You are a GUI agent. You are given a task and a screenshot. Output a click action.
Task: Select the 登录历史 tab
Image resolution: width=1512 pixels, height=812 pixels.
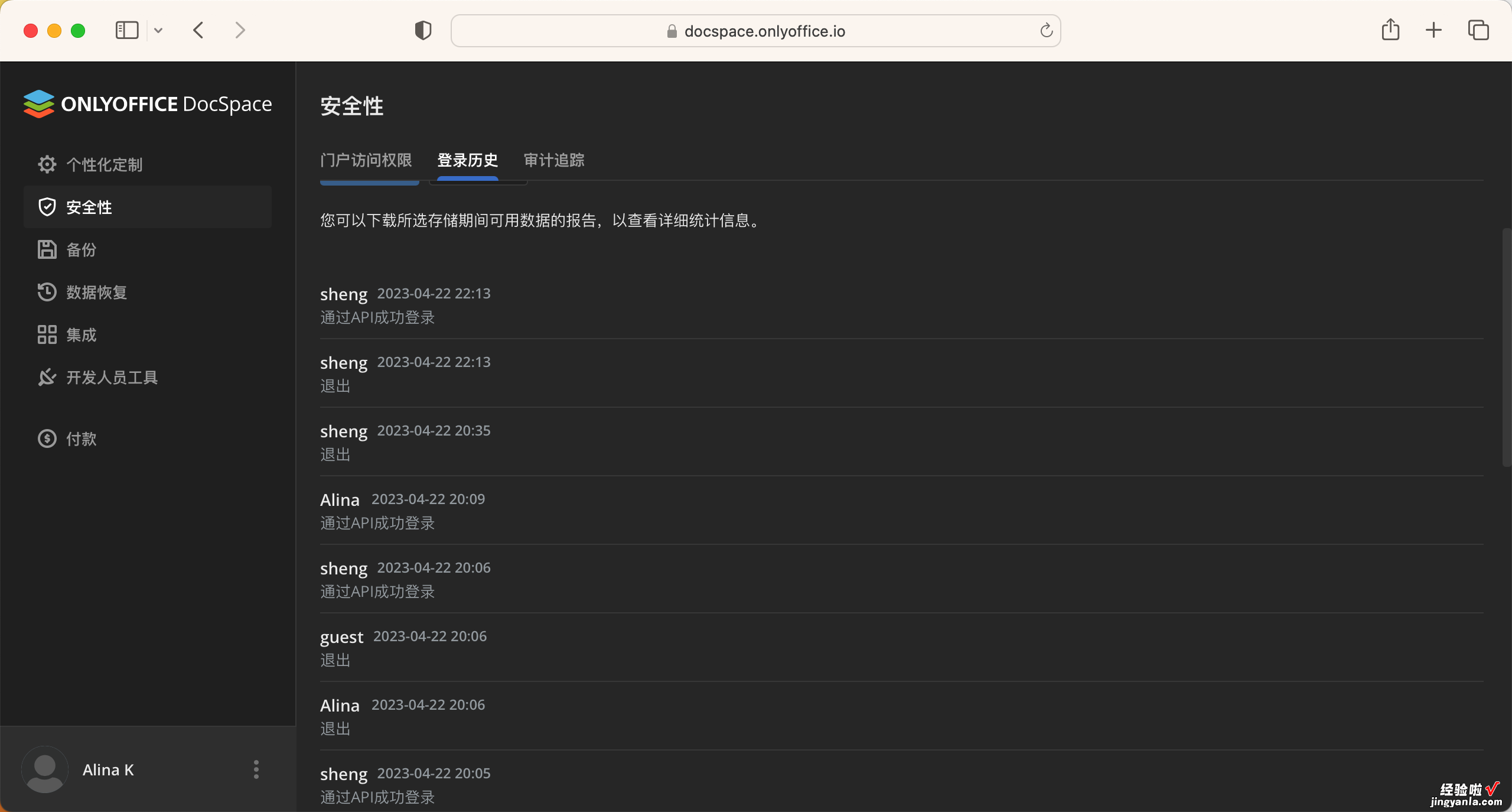468,160
